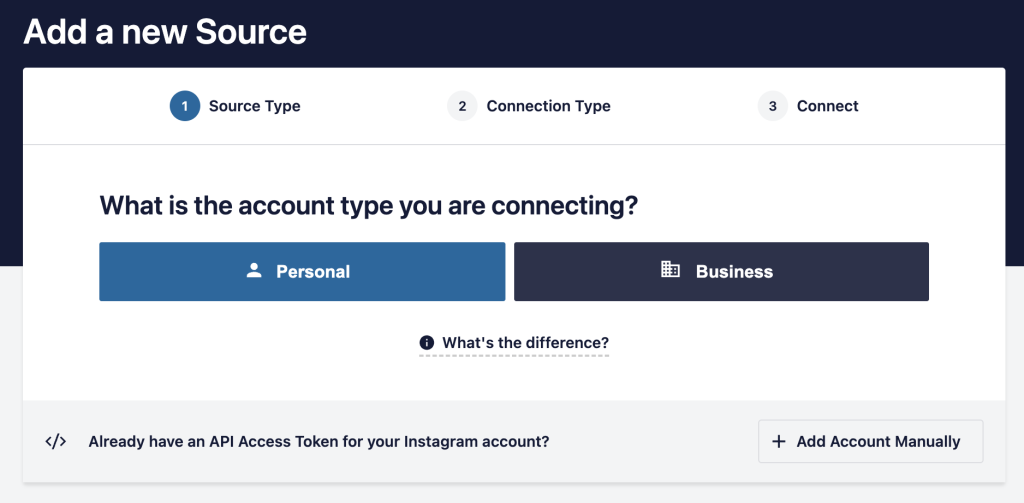Click the Add a new Source heading
This screenshot has width=1024, height=503.
[x=165, y=32]
